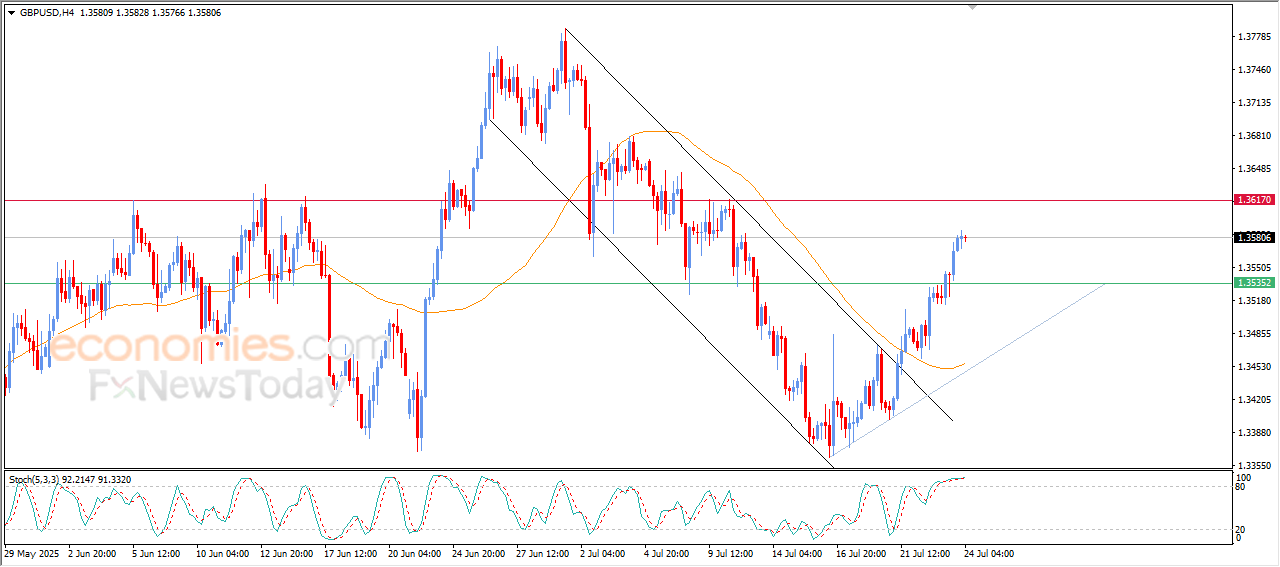Click the black triangle before GBPUSD,H4
The width and height of the screenshot is (1280, 567).
(x=11, y=13)
